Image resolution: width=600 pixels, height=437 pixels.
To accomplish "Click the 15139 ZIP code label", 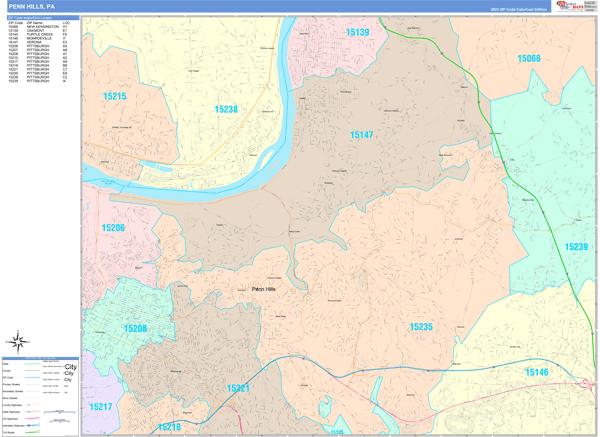I will (x=357, y=33).
